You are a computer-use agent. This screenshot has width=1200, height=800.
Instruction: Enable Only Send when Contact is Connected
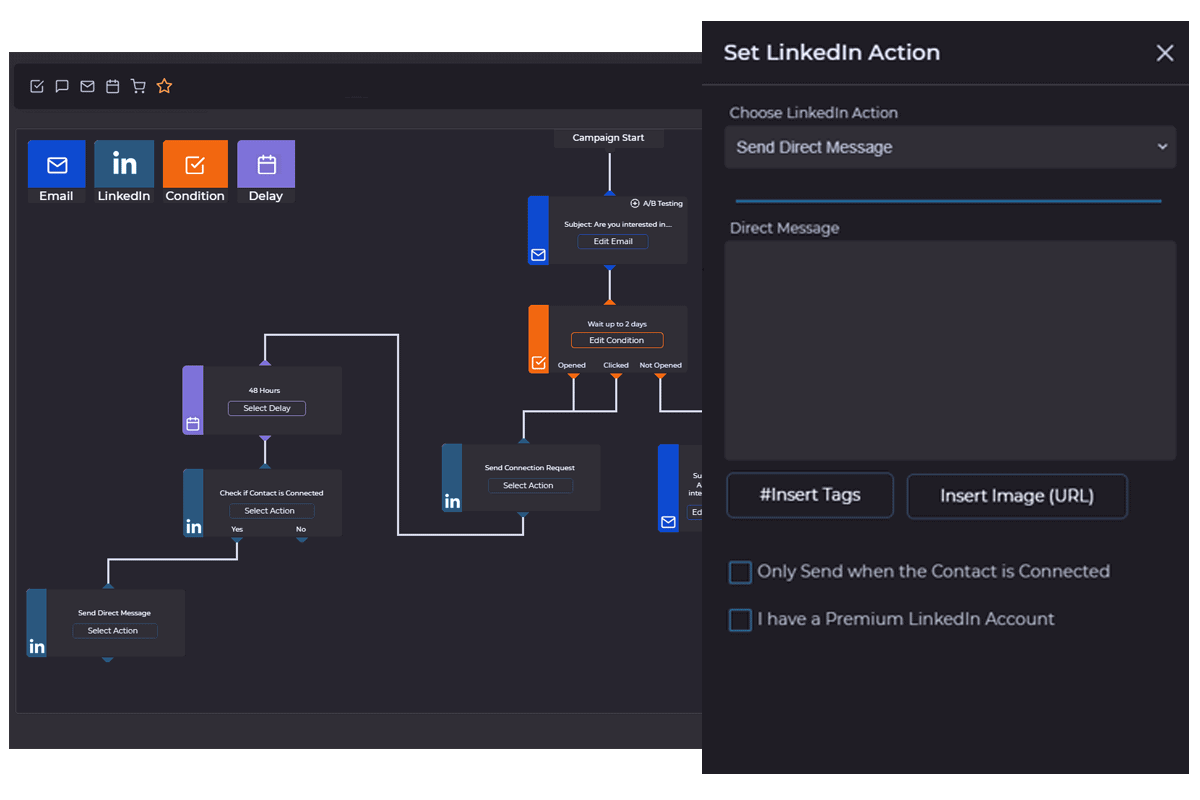point(740,572)
